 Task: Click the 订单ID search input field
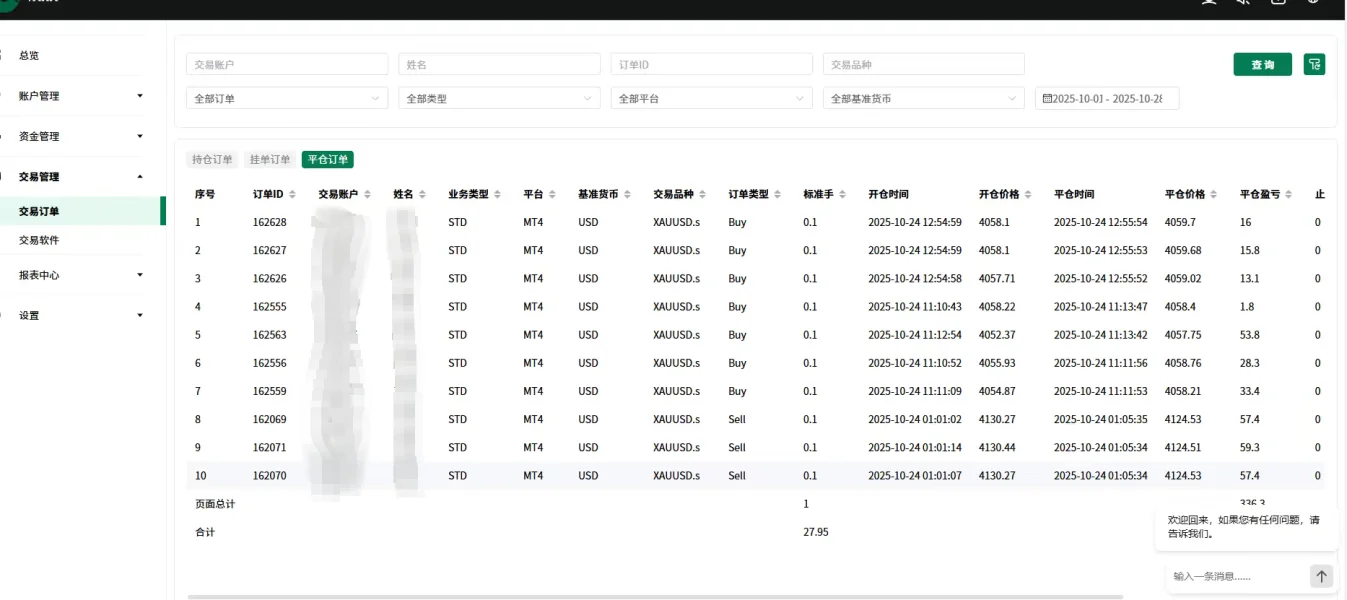pos(711,64)
